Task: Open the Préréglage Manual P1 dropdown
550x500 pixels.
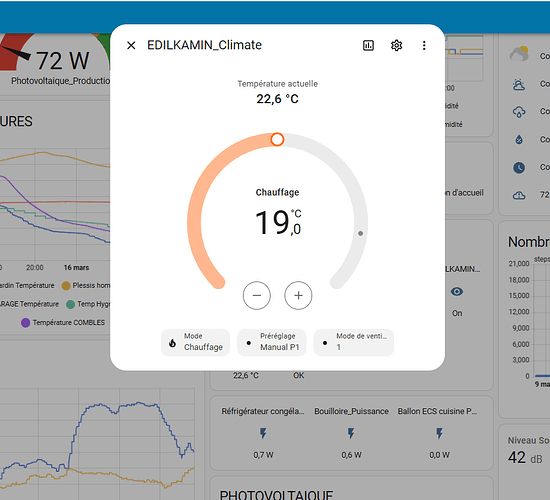Action: [x=271, y=342]
